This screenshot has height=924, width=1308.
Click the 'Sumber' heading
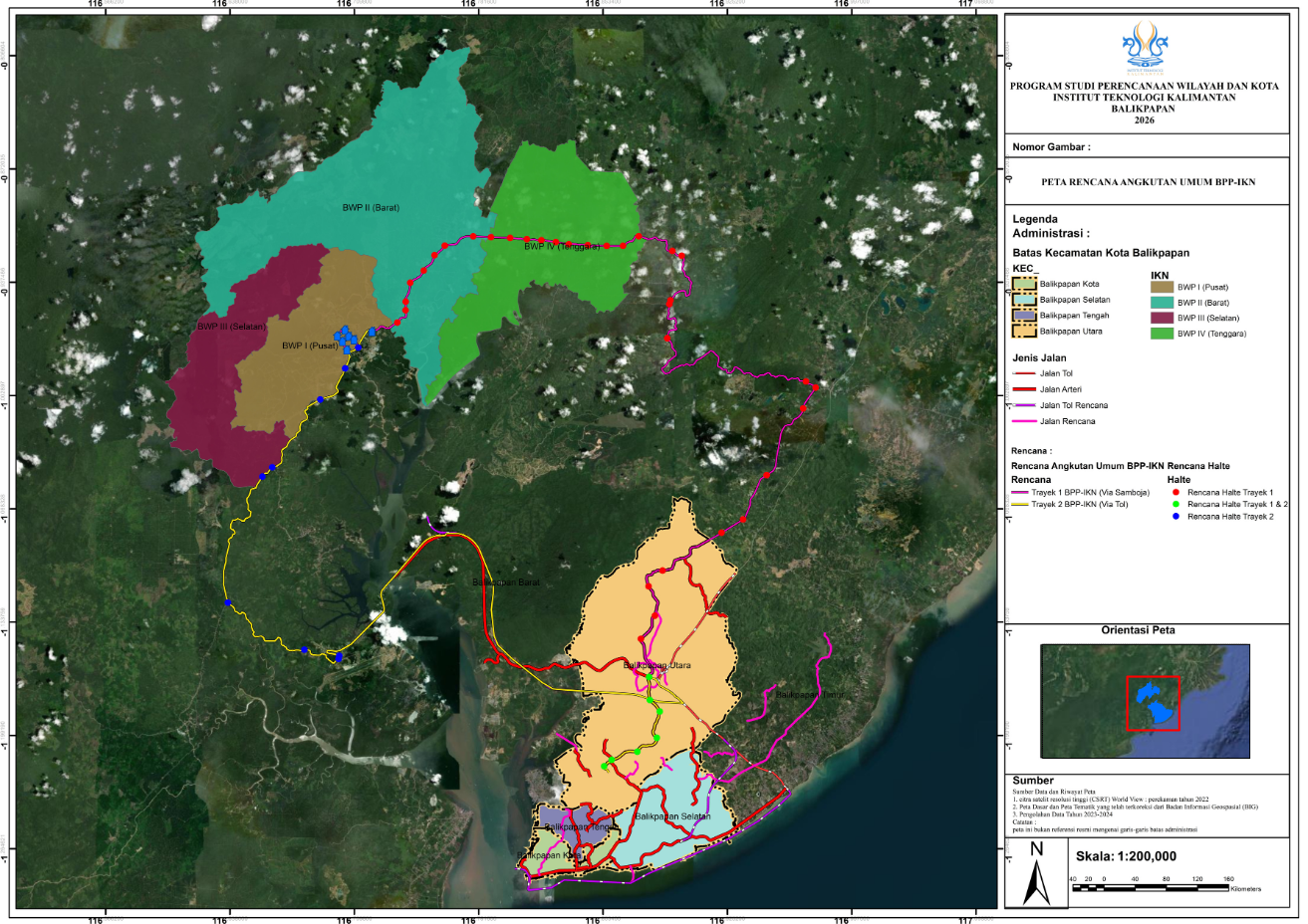click(1033, 781)
